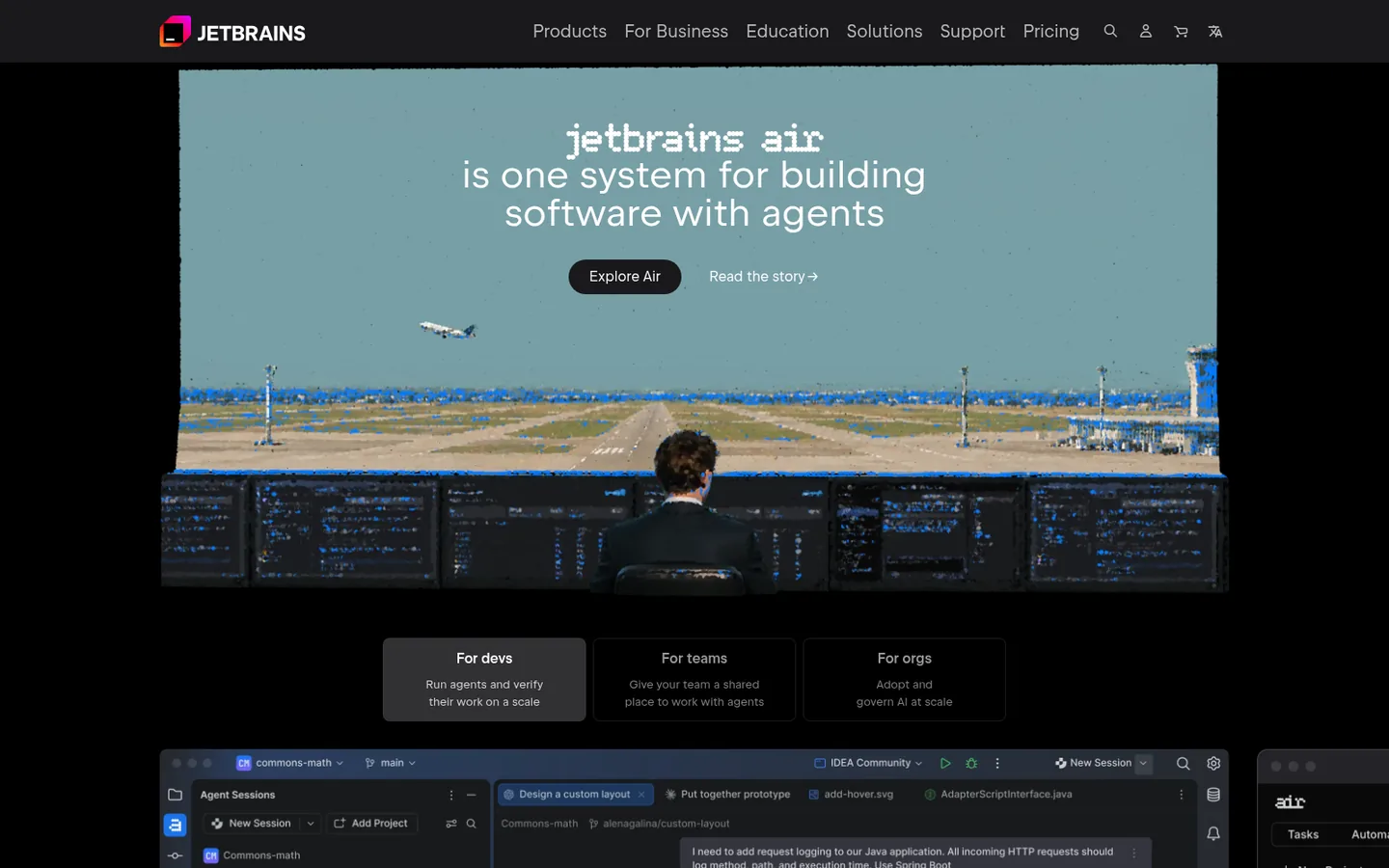
Task: Open the main branch dropdown
Action: point(391,763)
